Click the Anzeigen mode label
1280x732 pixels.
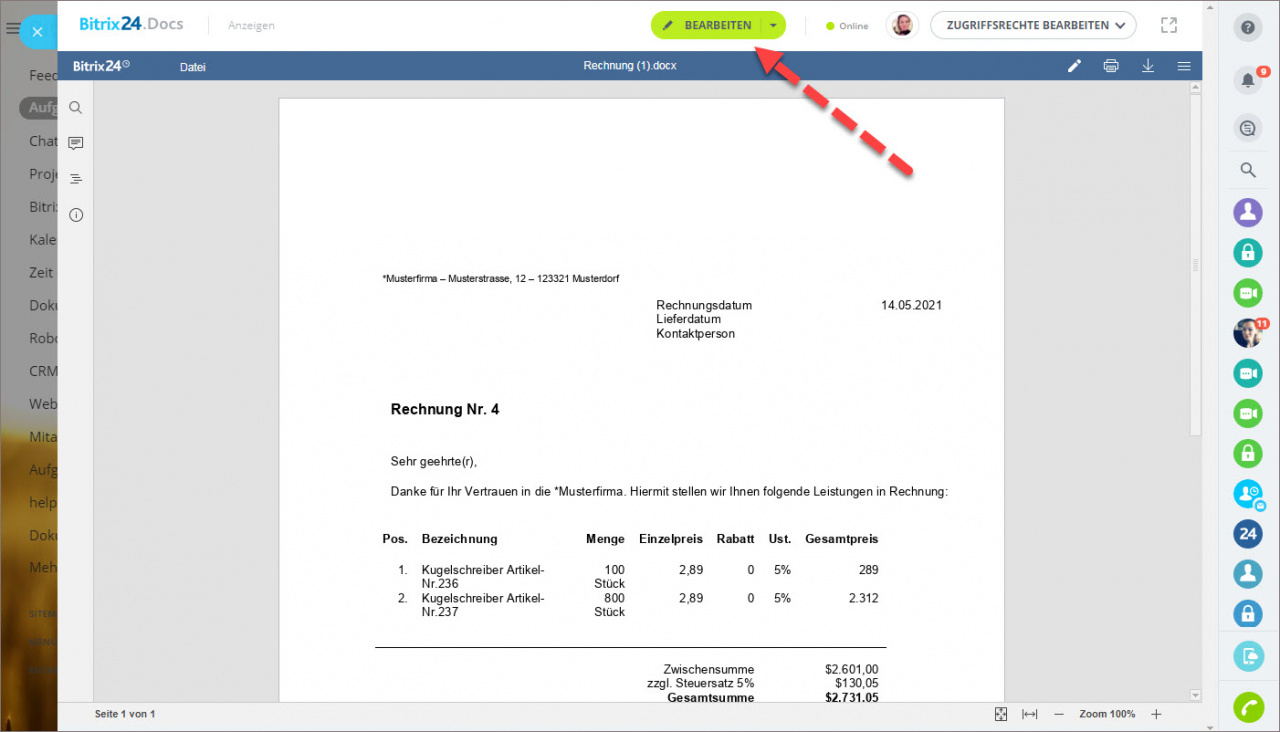click(x=251, y=26)
